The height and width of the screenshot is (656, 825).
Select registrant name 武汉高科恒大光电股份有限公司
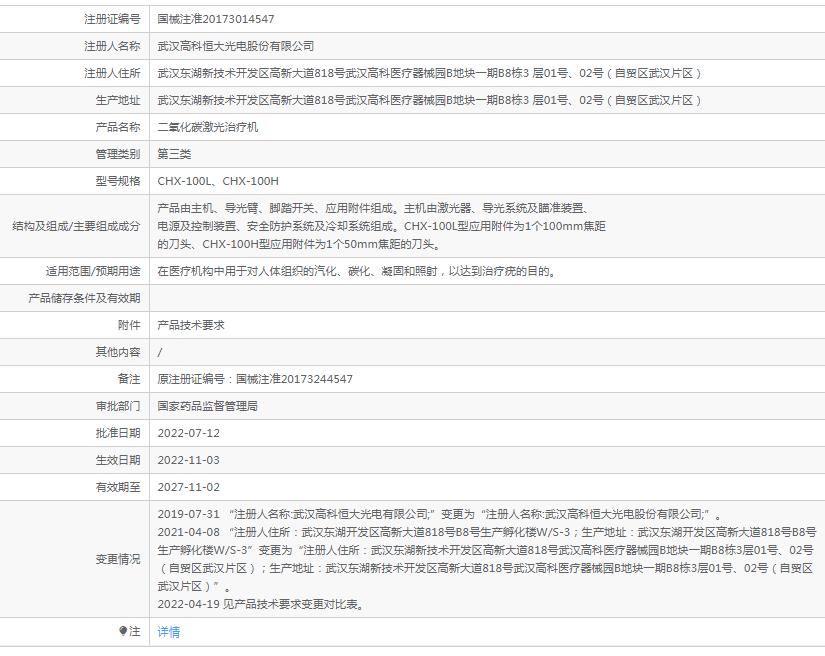236,46
